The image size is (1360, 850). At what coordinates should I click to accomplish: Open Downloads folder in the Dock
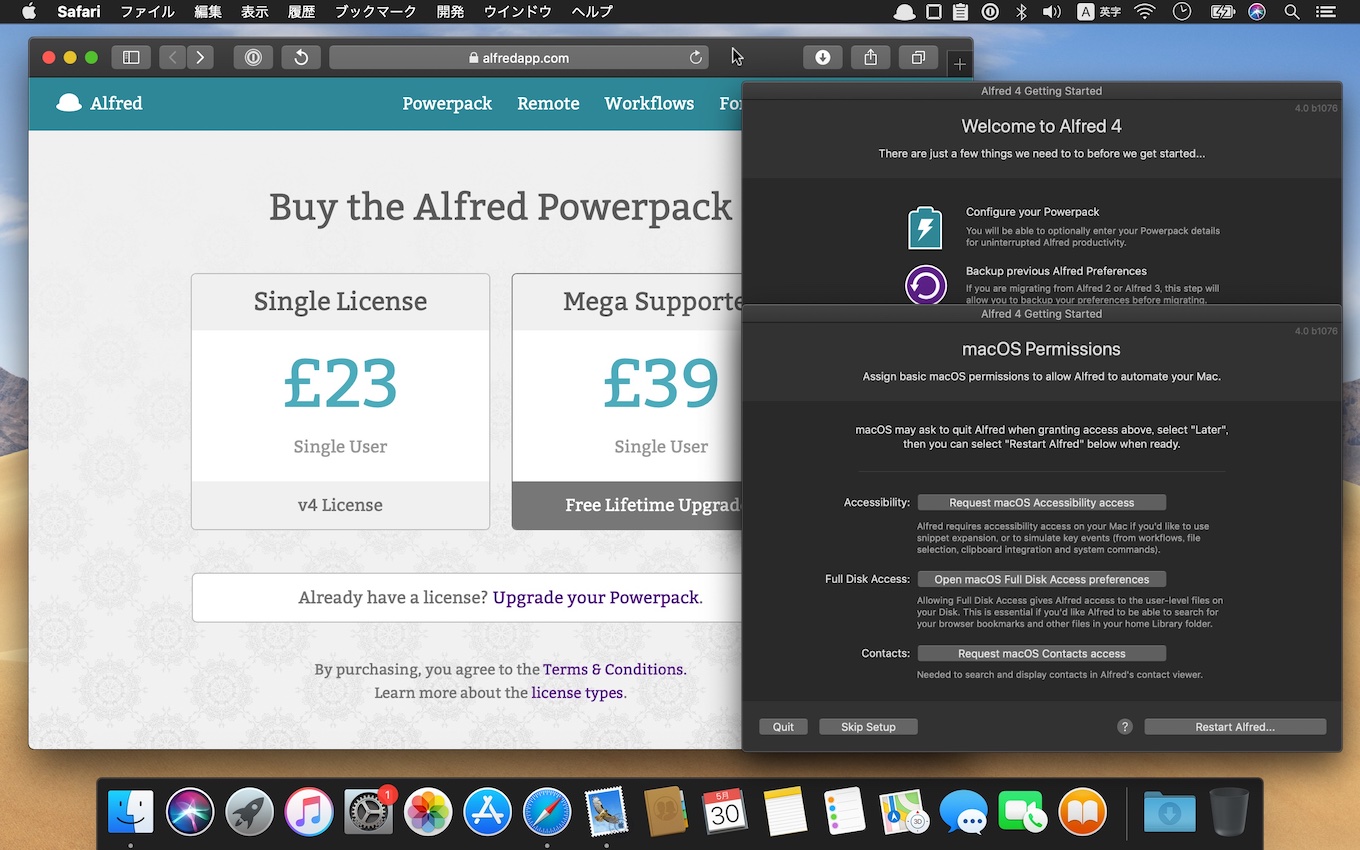(1170, 811)
